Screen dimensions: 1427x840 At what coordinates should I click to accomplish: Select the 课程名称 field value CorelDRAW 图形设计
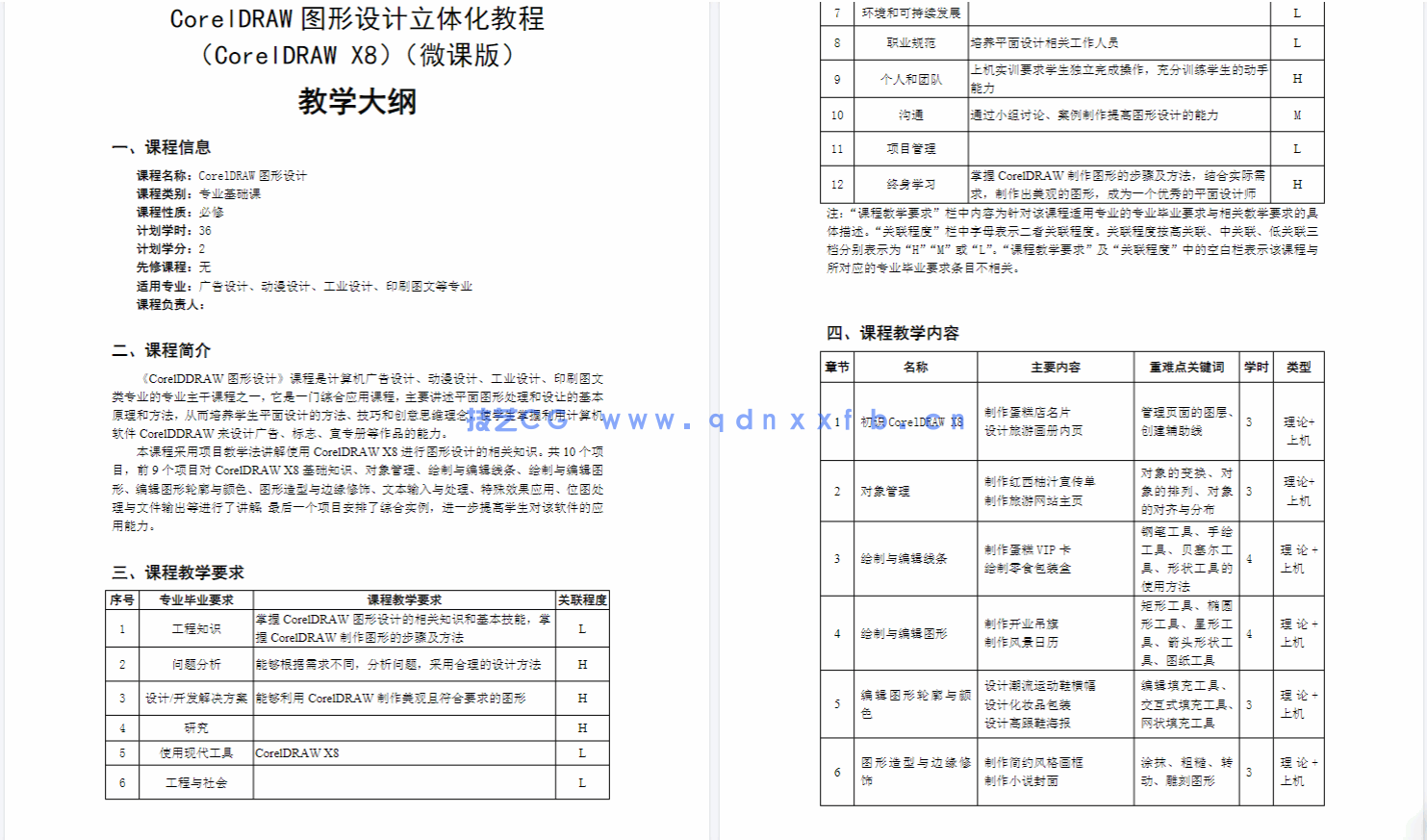click(252, 175)
